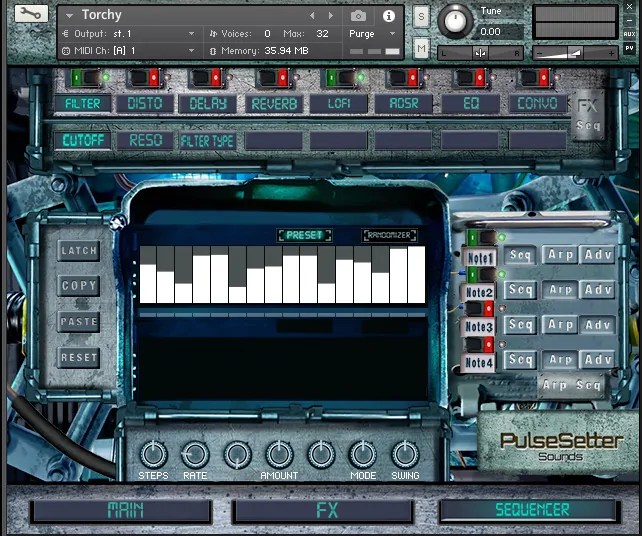Open the FX Seq panel

(588, 115)
